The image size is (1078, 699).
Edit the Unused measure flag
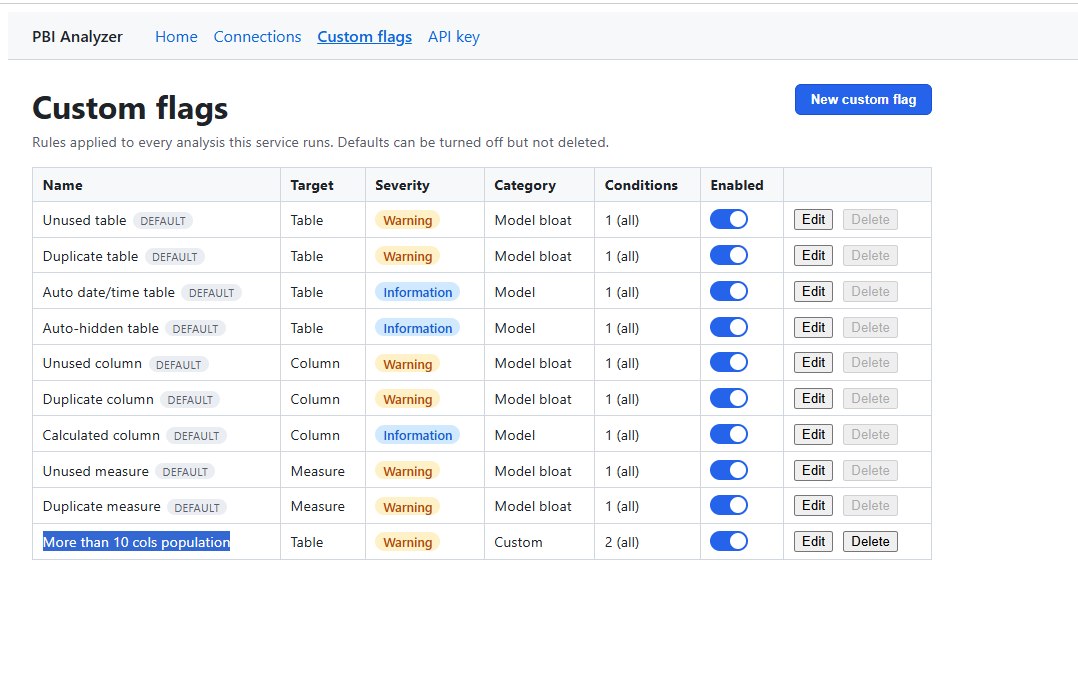coord(813,470)
